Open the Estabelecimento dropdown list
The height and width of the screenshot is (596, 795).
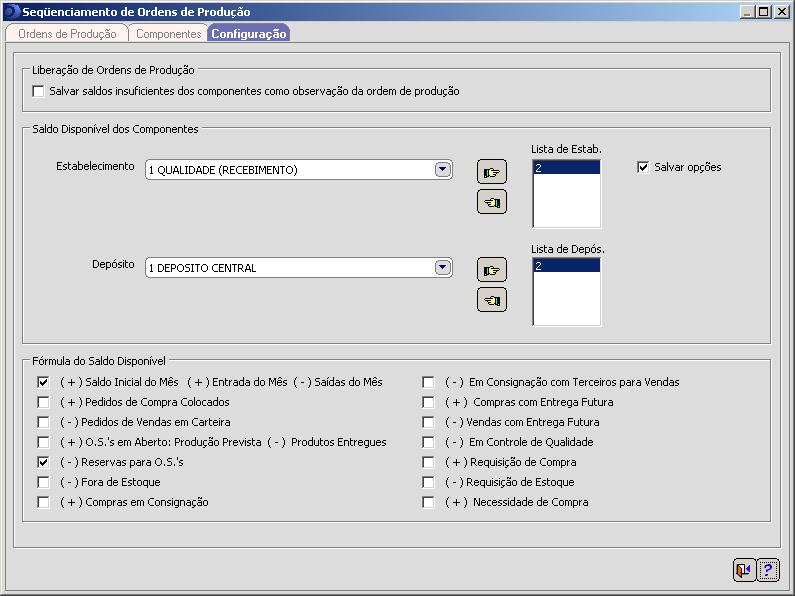(x=443, y=170)
